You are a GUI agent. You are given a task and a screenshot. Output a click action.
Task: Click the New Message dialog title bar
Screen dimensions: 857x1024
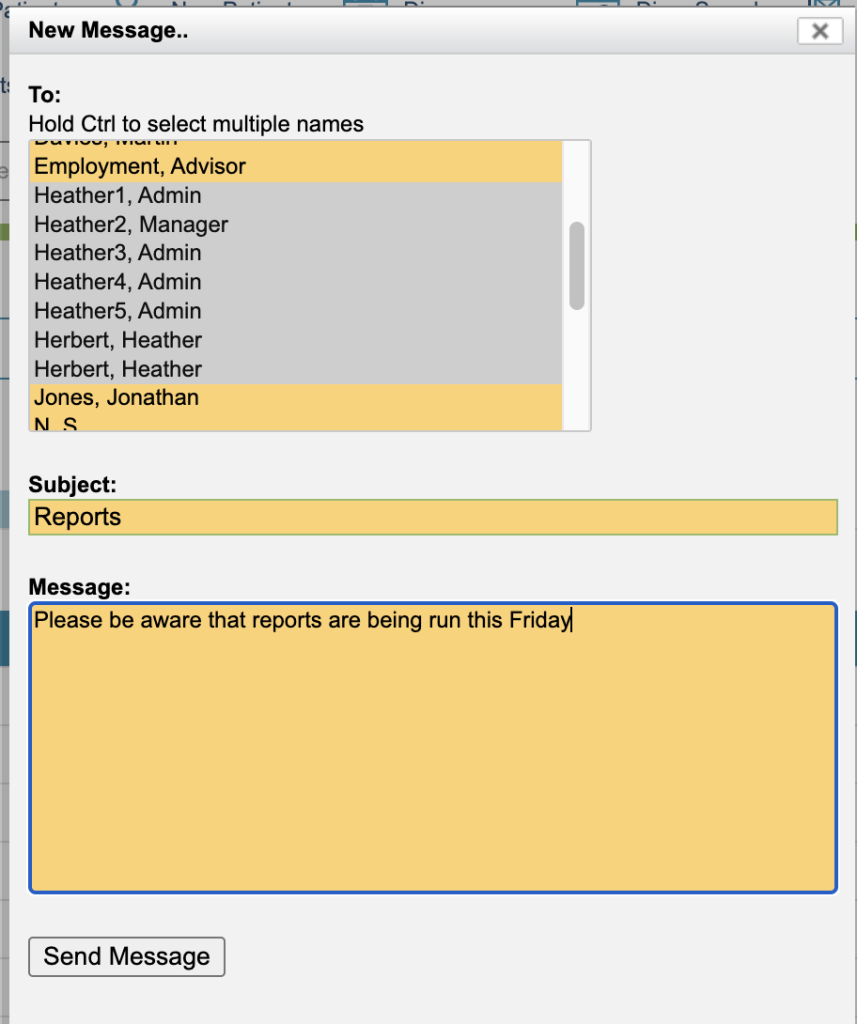click(400, 31)
